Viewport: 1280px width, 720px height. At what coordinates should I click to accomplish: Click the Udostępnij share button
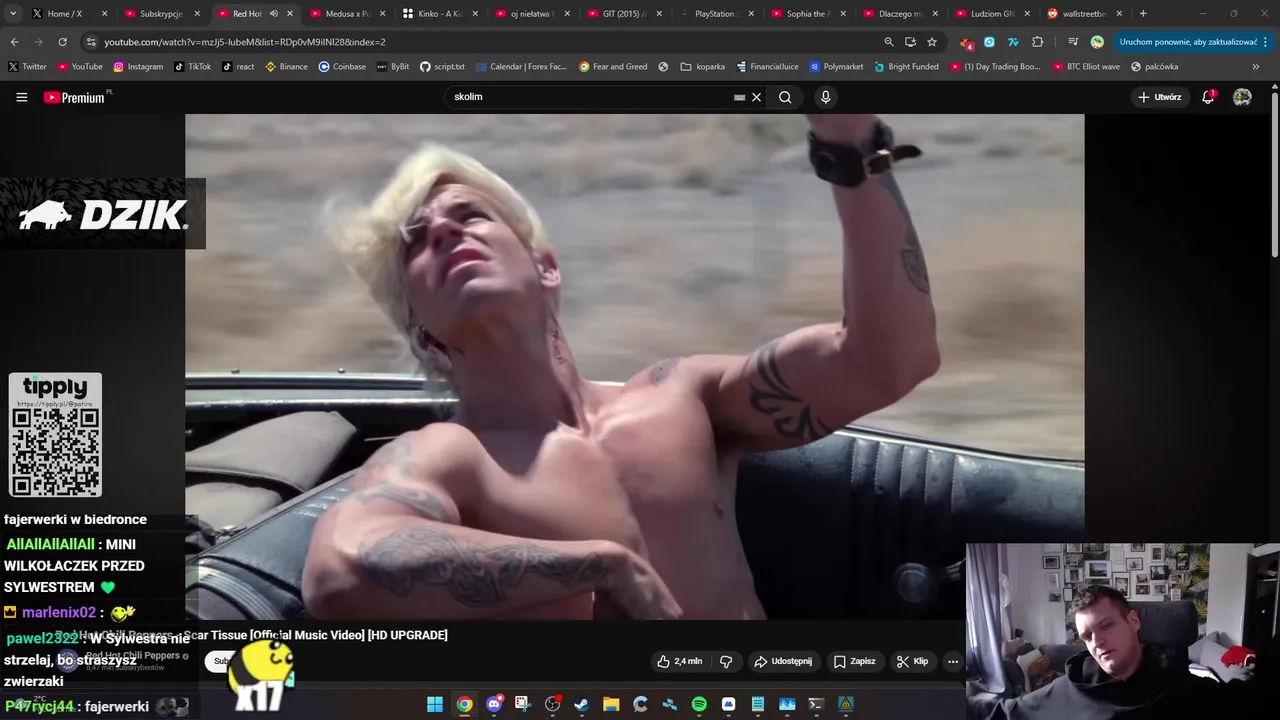pos(783,661)
